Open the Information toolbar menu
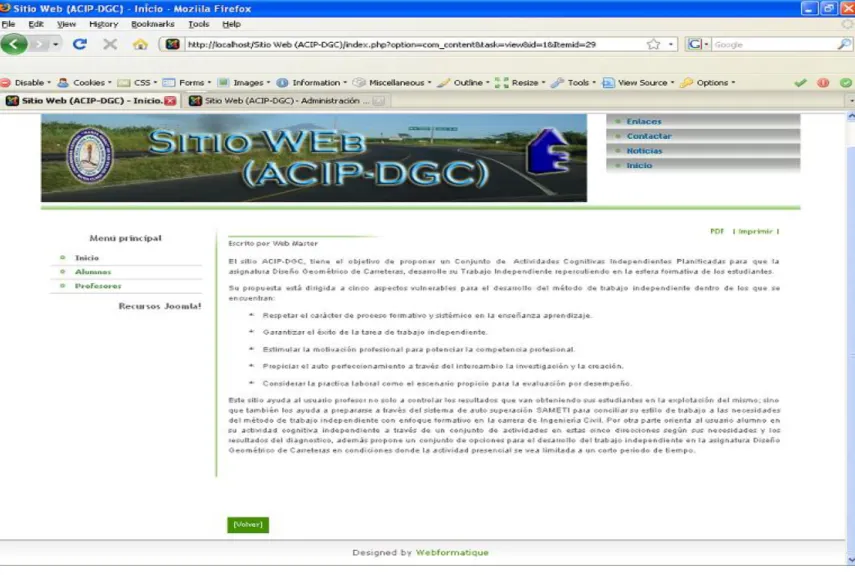 (311, 83)
